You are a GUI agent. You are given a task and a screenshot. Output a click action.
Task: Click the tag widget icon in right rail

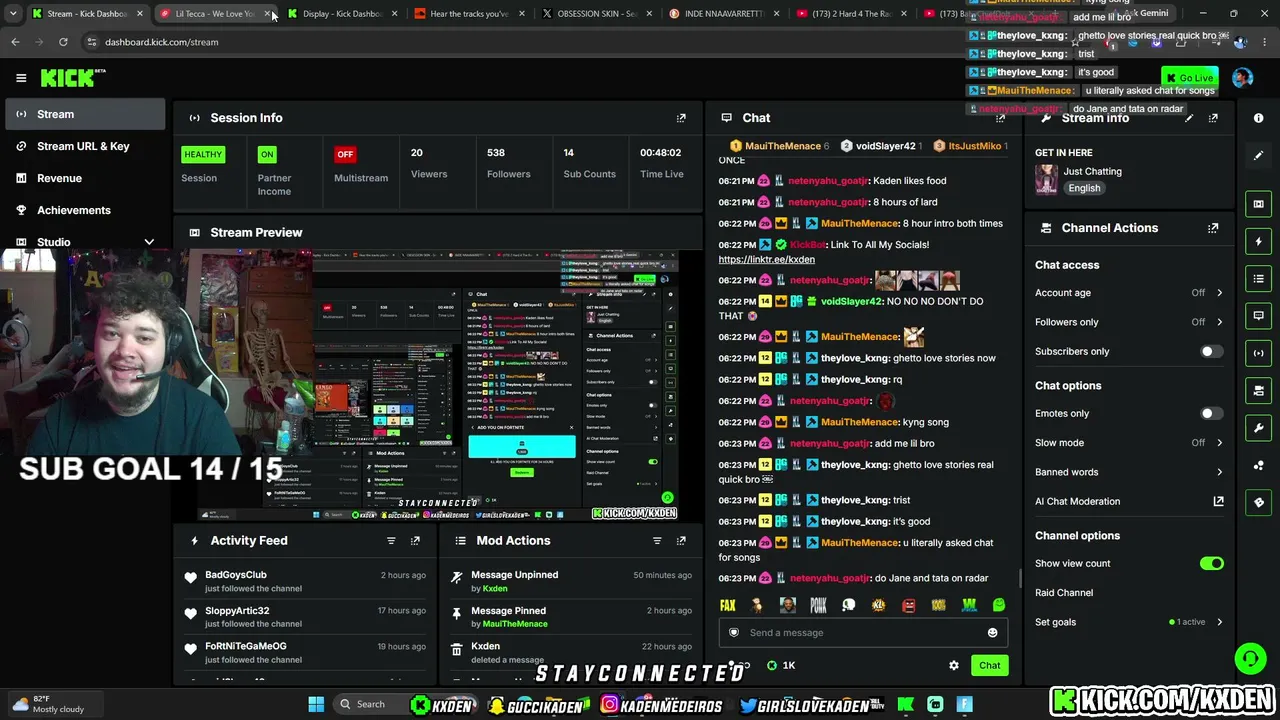1259,502
